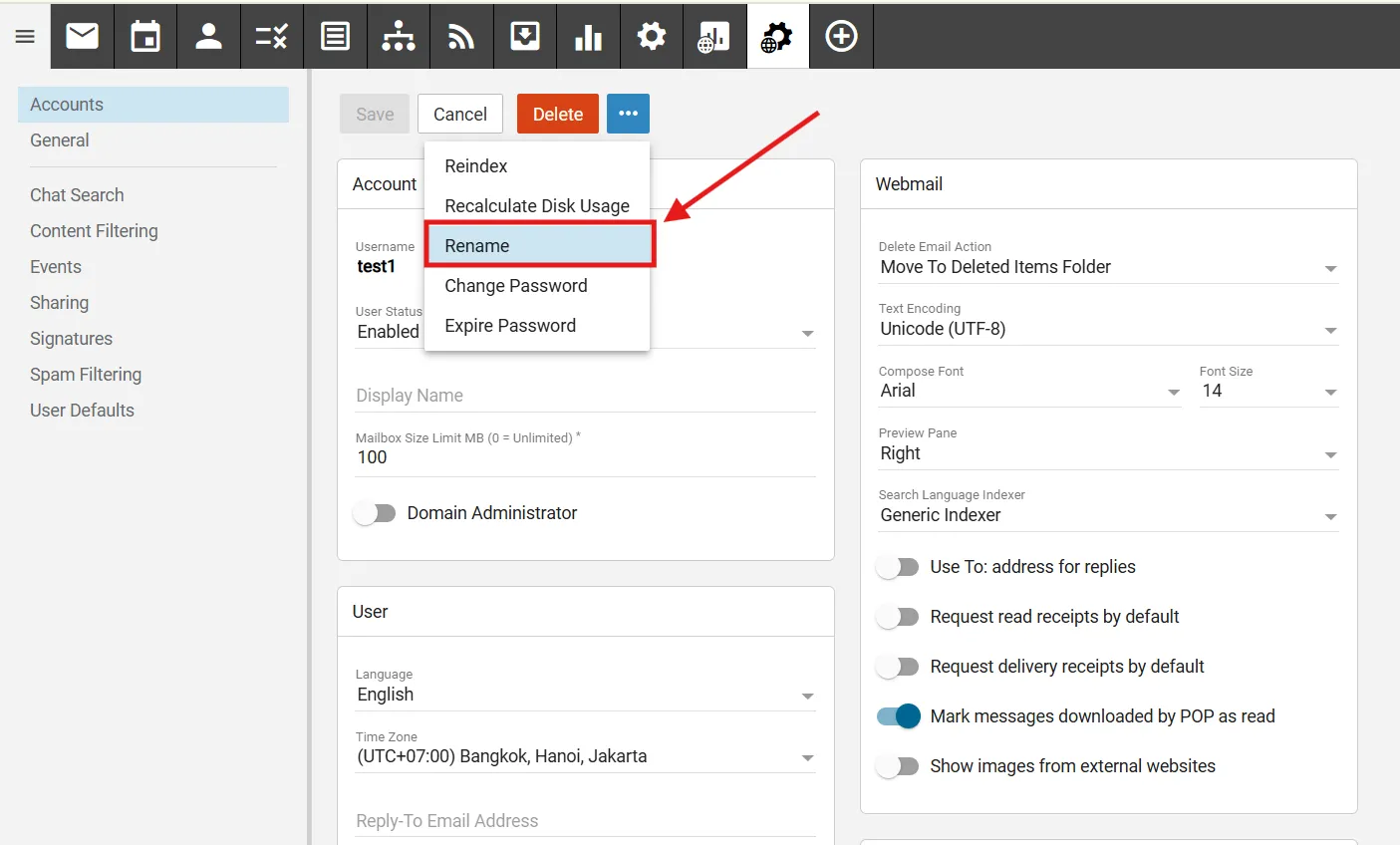Choose Change Password in the dropdown menu
1400x845 pixels.
(516, 286)
